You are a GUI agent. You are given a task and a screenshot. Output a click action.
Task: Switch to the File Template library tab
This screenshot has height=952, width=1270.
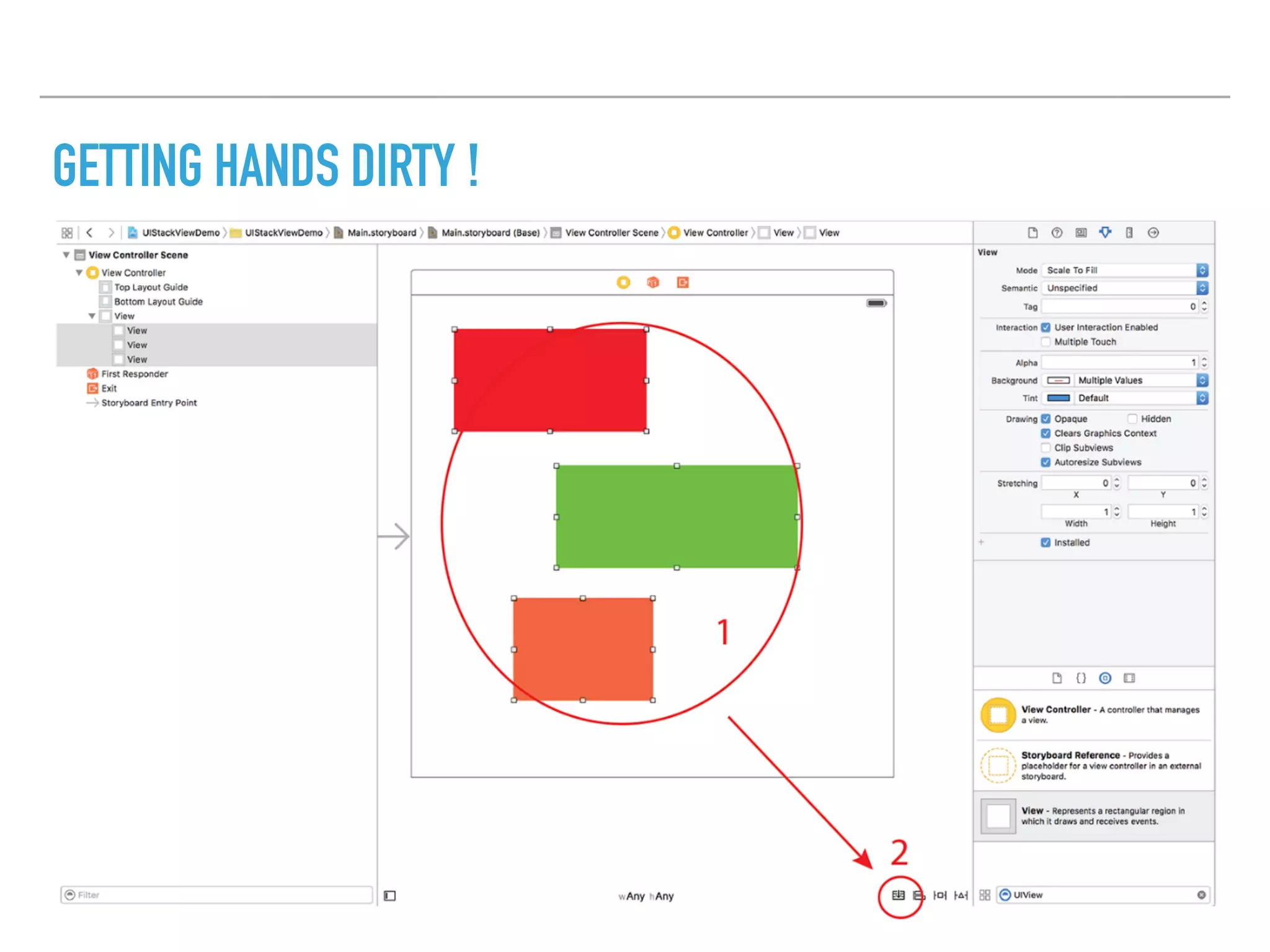1057,678
